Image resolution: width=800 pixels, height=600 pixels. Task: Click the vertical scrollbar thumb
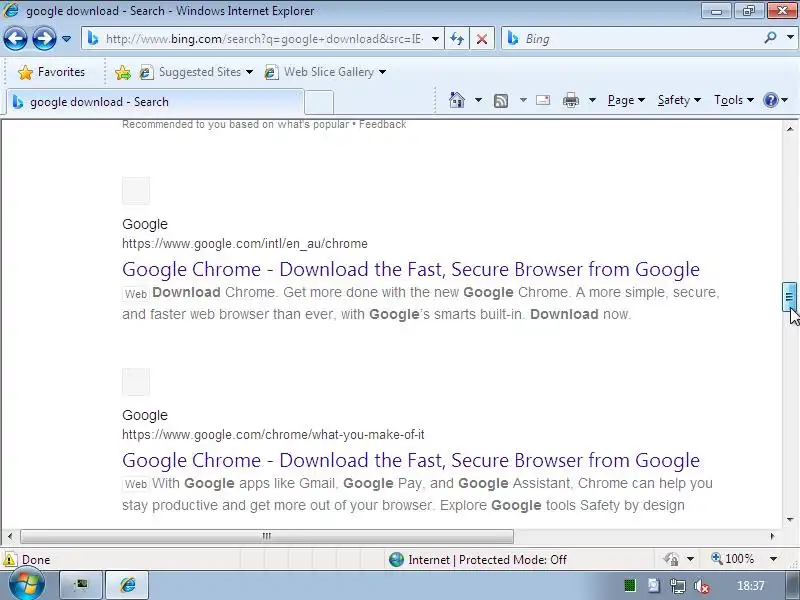[x=789, y=296]
